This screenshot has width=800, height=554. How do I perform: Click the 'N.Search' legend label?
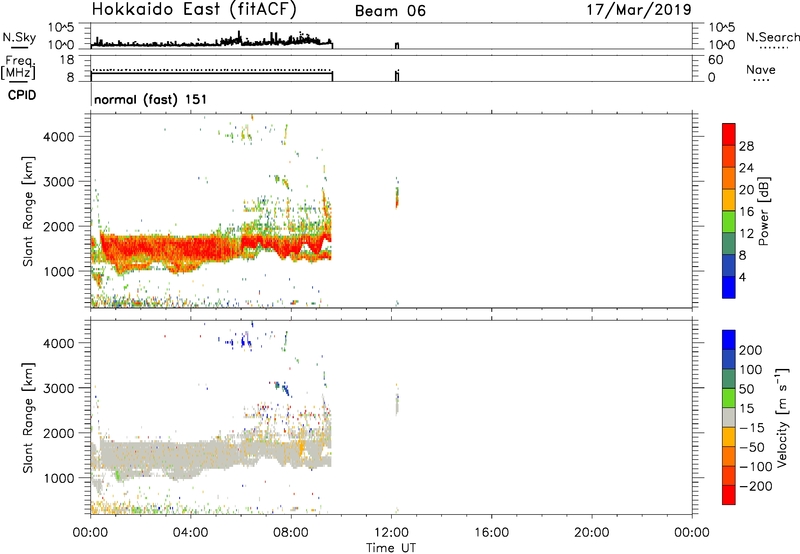tap(773, 37)
